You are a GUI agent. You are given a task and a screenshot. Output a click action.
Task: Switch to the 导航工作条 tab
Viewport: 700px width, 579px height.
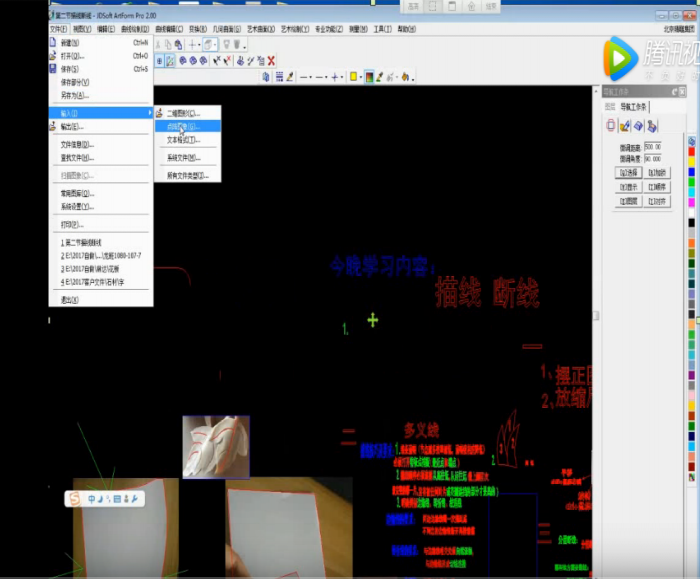click(x=634, y=107)
